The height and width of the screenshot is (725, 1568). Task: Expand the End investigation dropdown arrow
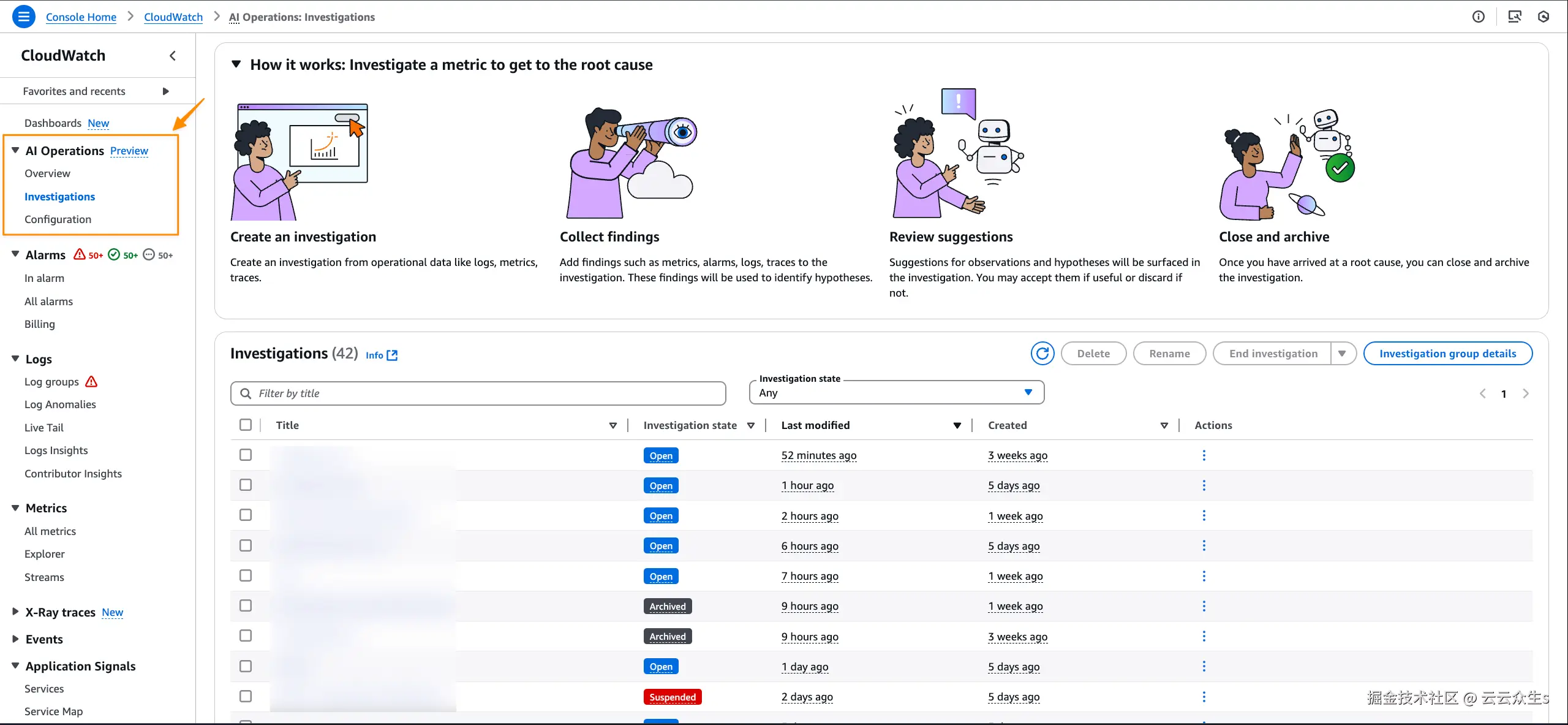(1342, 354)
